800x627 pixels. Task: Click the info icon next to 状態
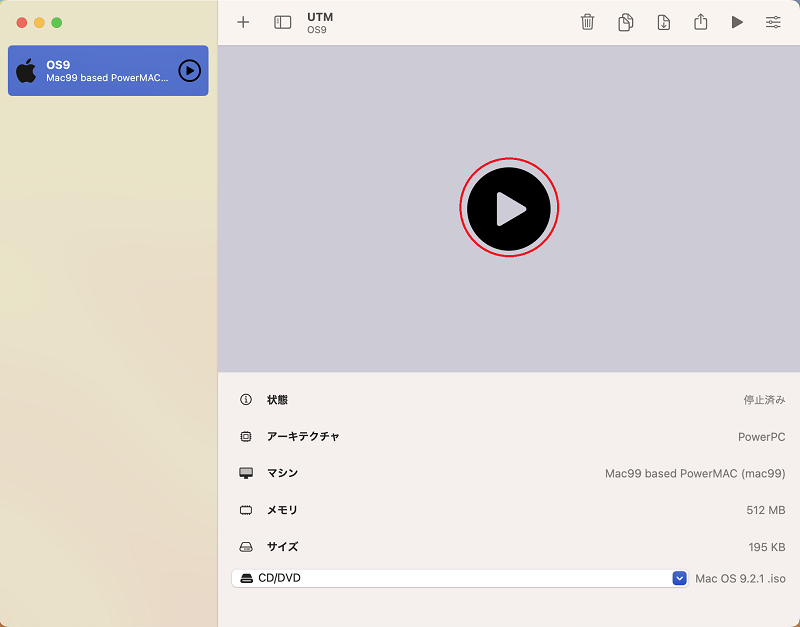click(246, 399)
